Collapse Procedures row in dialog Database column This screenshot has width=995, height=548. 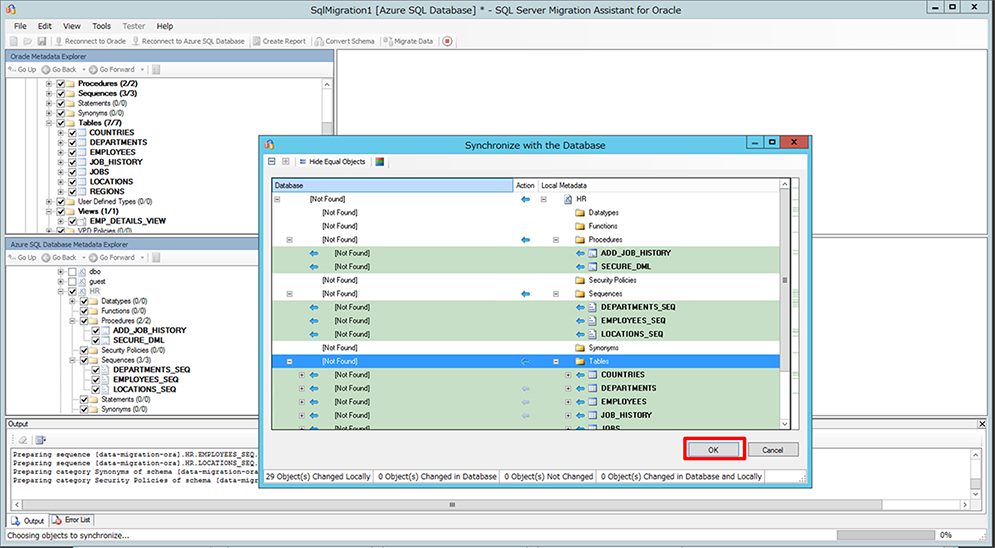(289, 240)
